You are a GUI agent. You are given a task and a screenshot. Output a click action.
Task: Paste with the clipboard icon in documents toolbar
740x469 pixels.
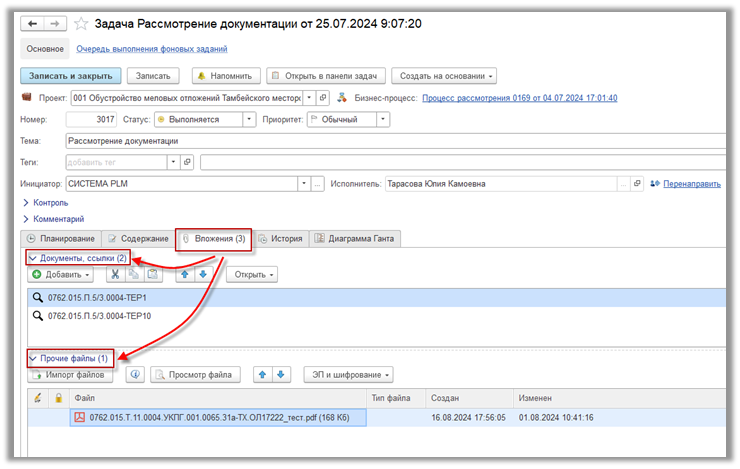pos(152,274)
